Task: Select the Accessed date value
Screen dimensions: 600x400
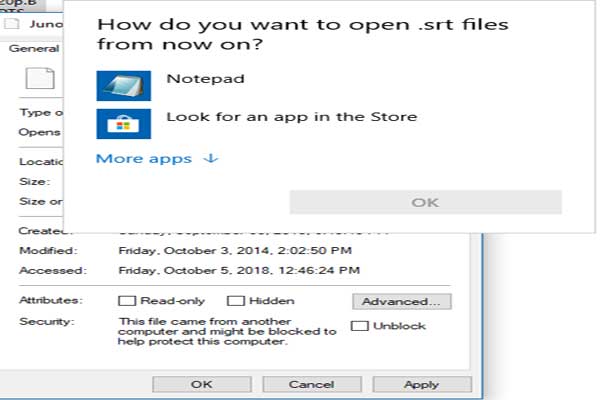Action: tap(239, 270)
